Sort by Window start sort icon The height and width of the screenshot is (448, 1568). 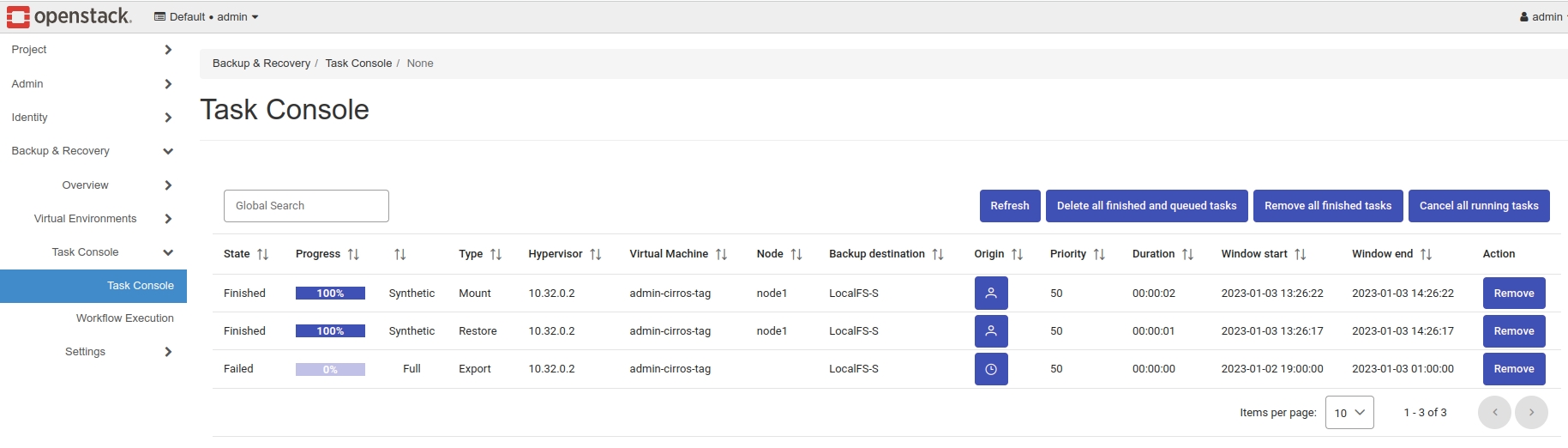pyautogui.click(x=1300, y=254)
